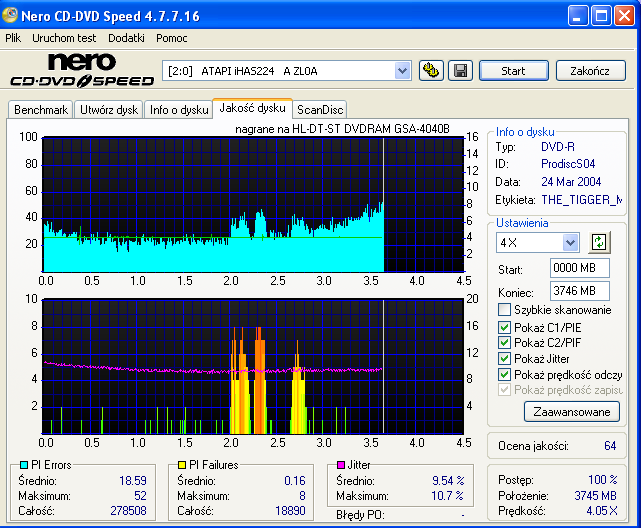This screenshot has width=641, height=528.
Task: Click the Nero CD-DVD Speed logo
Action: 82,70
